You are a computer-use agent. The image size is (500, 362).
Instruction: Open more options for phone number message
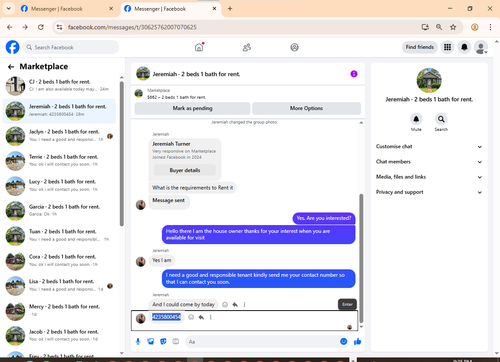(211, 317)
